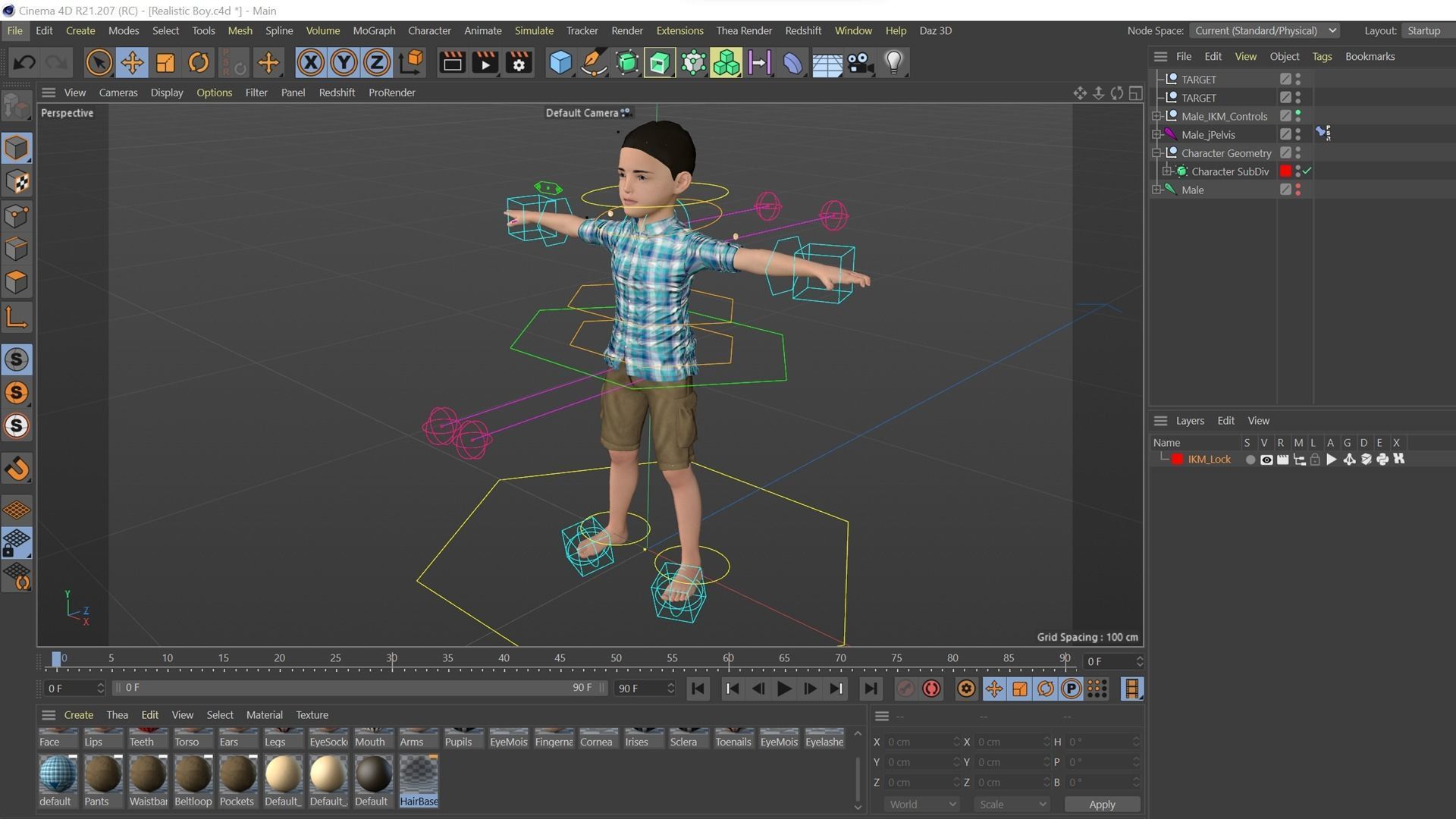Click Render View clapperboard icon
The height and width of the screenshot is (819, 1456).
pyautogui.click(x=452, y=63)
